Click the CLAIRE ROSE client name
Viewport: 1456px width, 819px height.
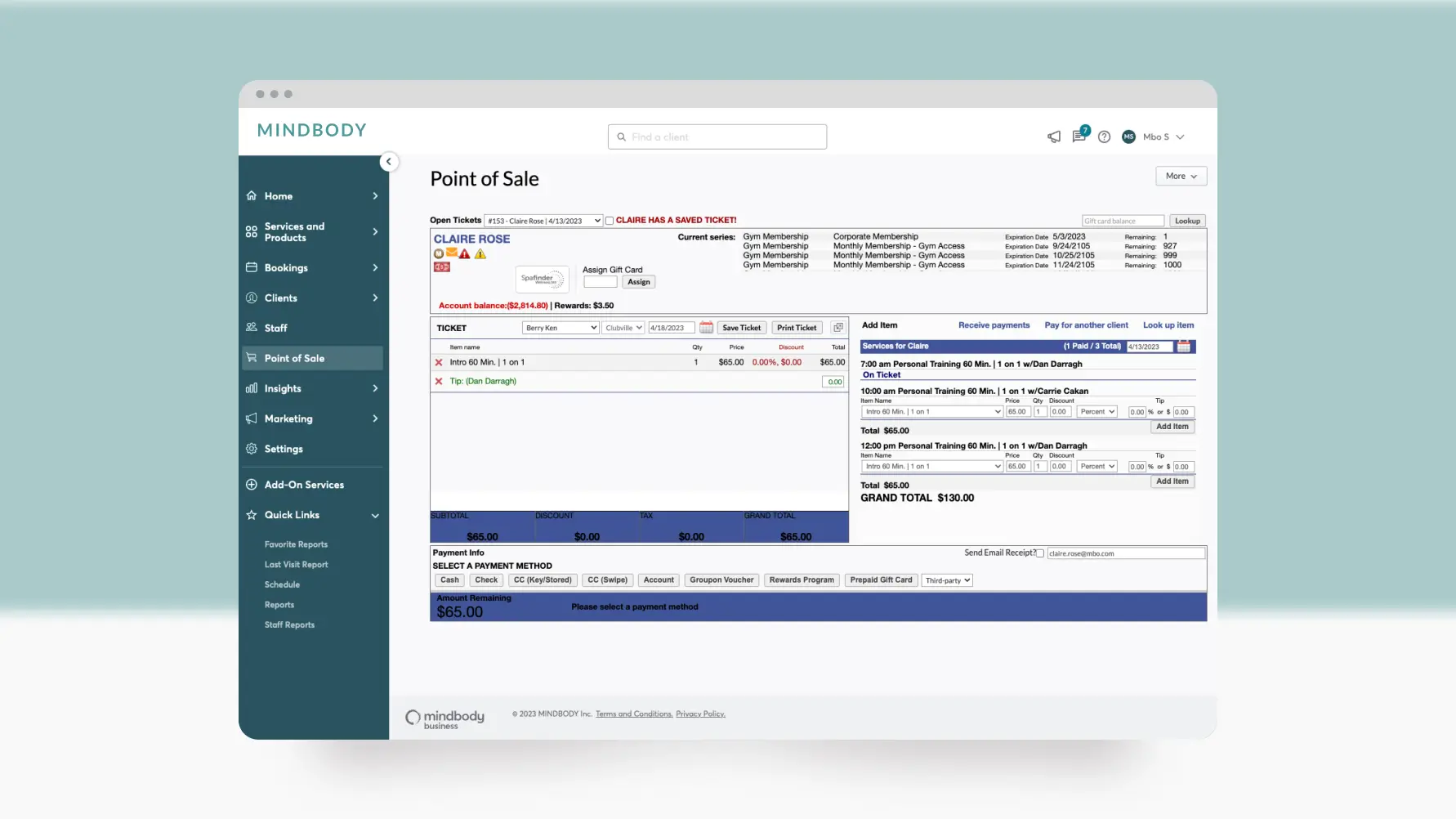[x=471, y=239]
